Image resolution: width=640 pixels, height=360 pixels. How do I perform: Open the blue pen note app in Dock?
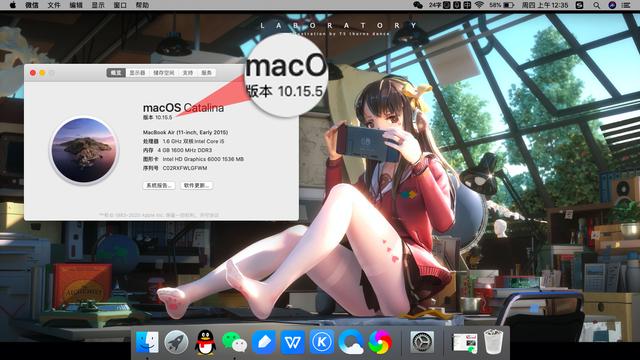coord(263,342)
